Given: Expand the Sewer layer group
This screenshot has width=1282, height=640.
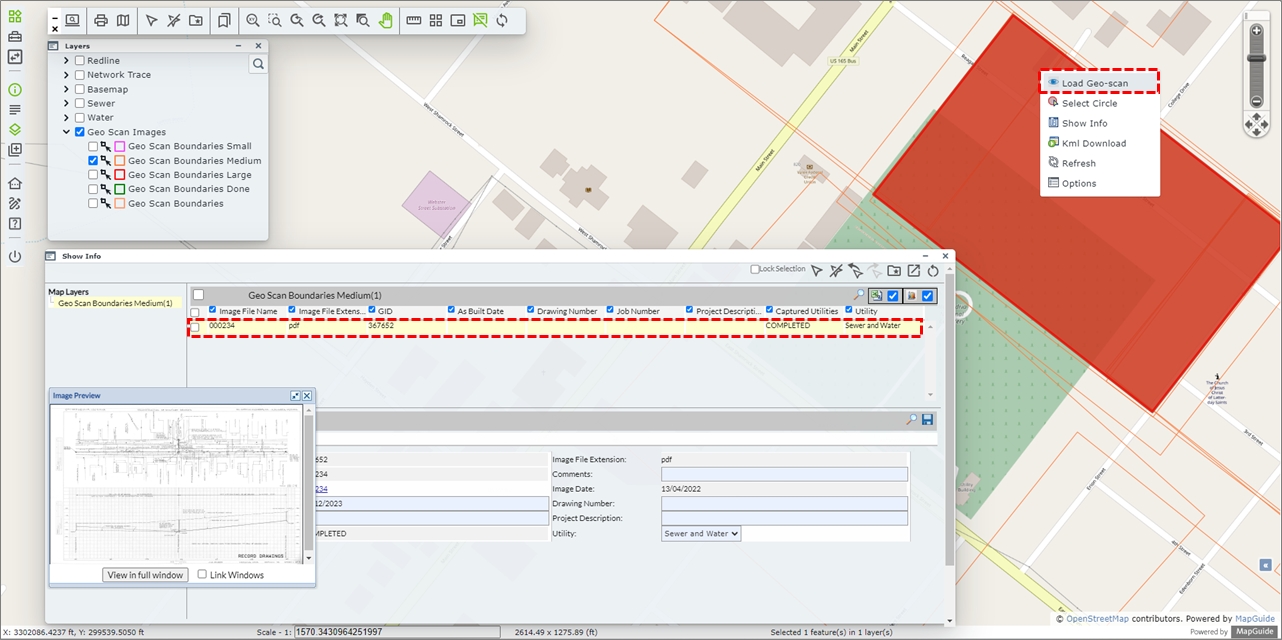Looking at the screenshot, I should click(66, 103).
